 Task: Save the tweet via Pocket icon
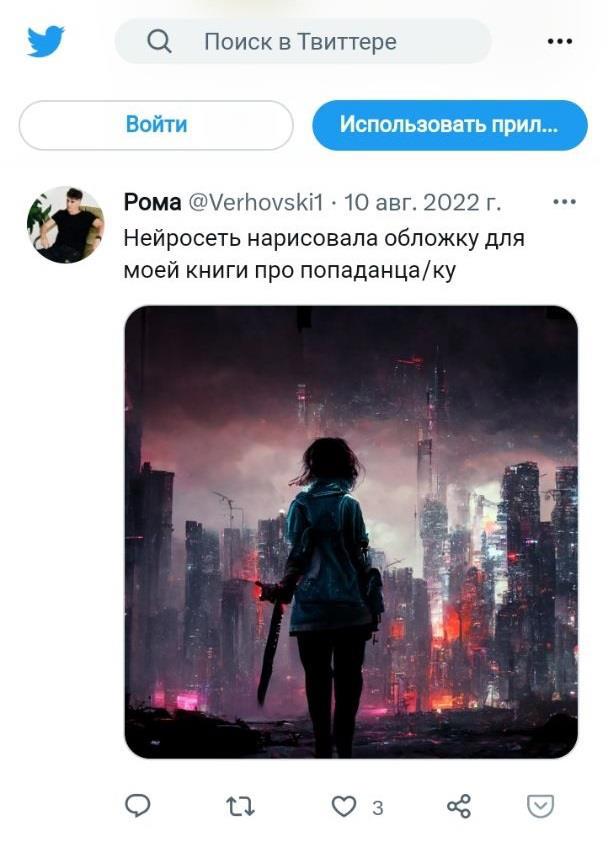540,806
